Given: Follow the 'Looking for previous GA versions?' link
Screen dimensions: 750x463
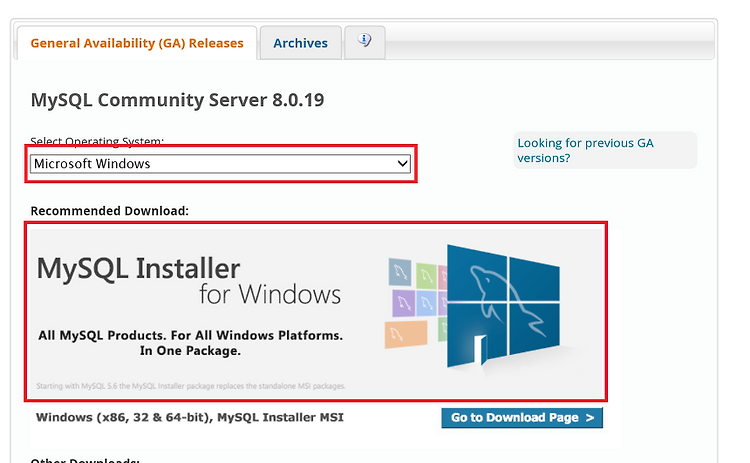Looking at the screenshot, I should [x=585, y=150].
